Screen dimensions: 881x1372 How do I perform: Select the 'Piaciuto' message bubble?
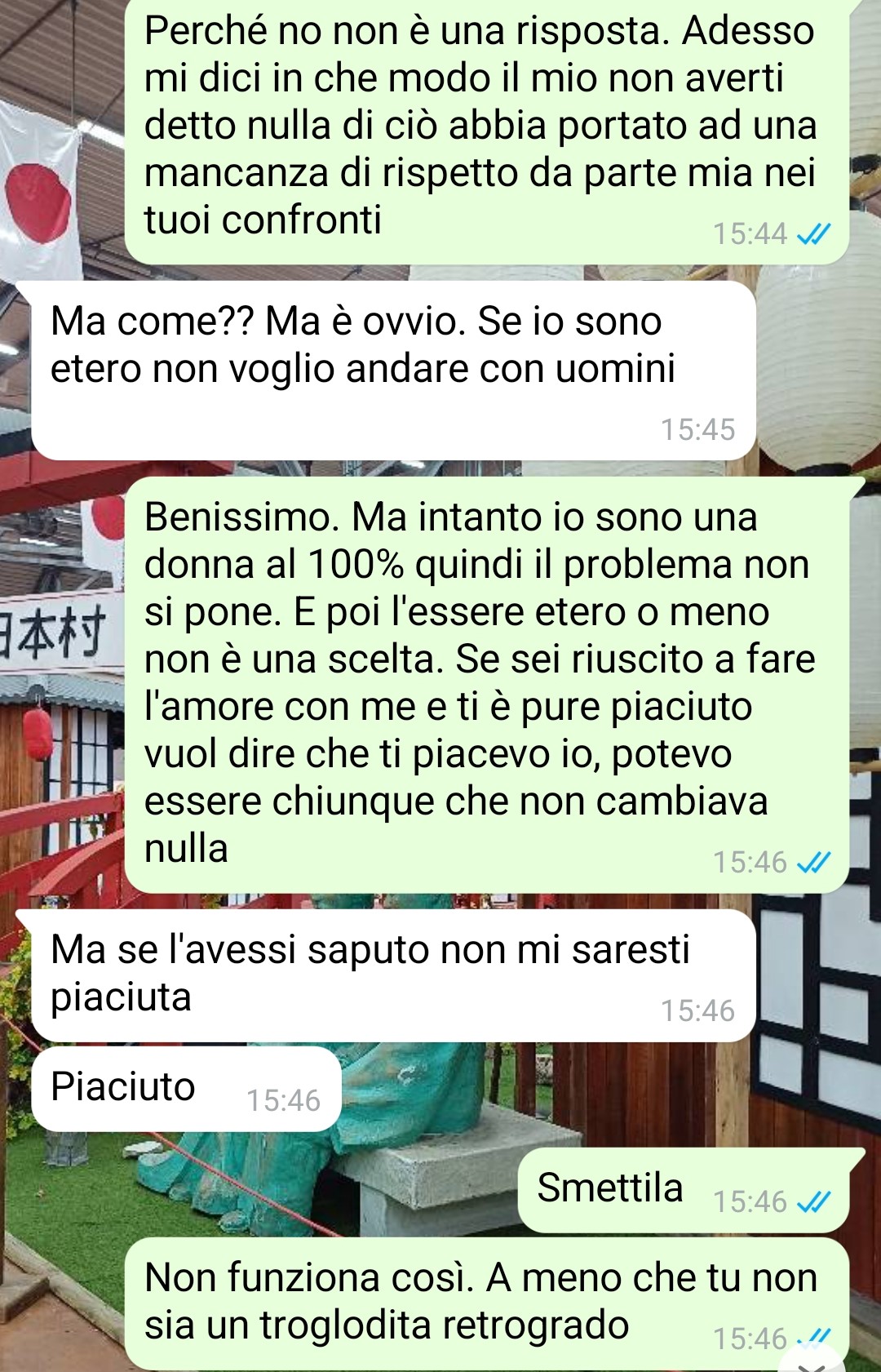tap(186, 1089)
